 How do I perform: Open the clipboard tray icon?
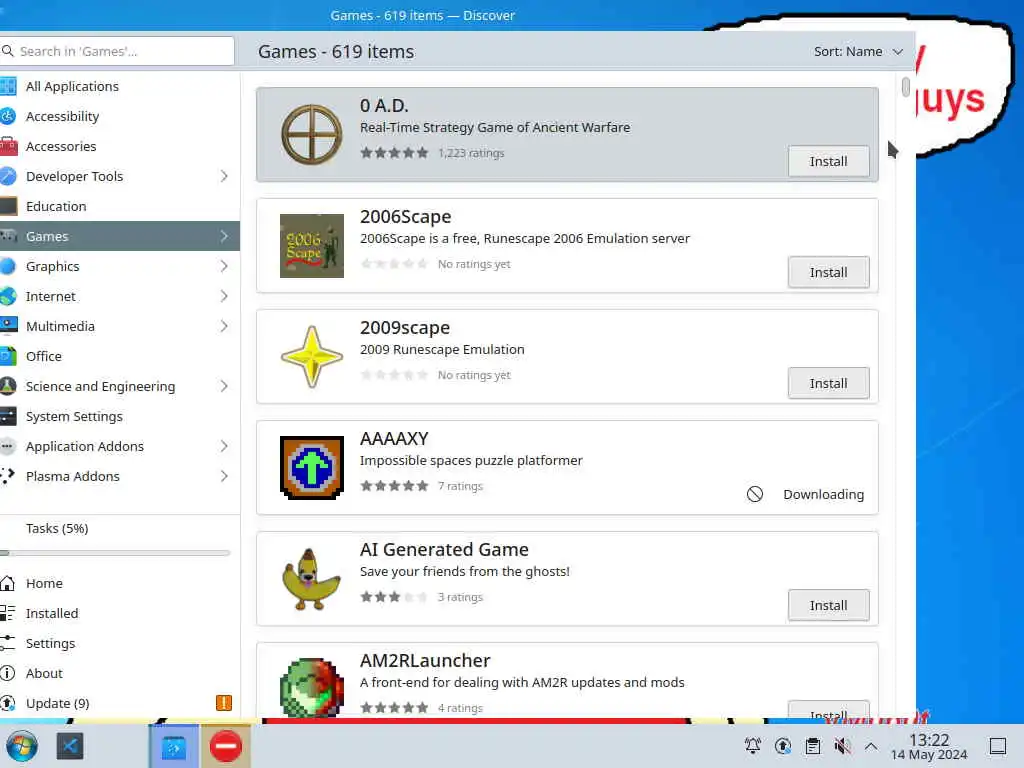click(812, 746)
